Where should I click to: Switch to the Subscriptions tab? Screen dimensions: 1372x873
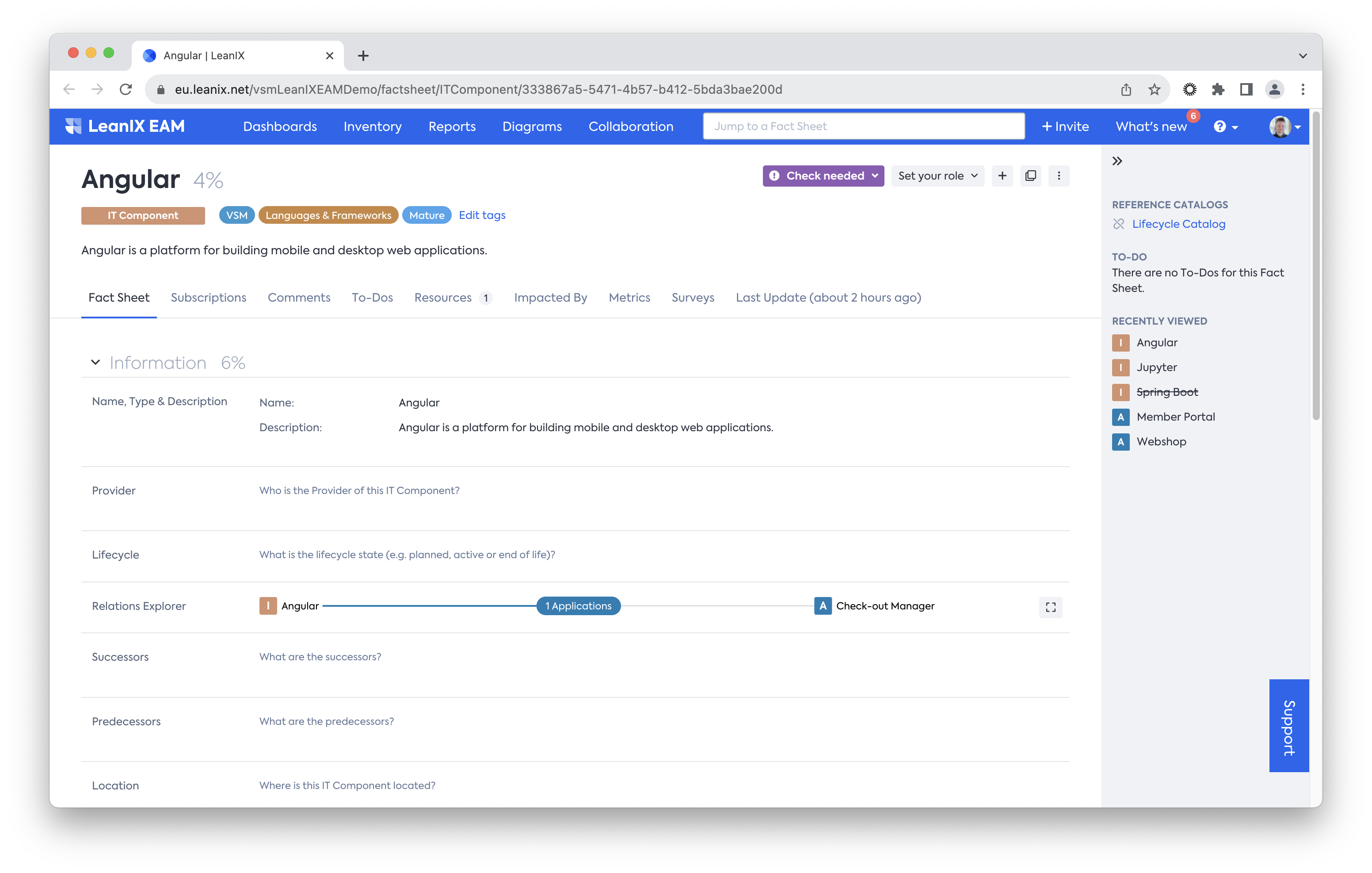[x=209, y=298]
